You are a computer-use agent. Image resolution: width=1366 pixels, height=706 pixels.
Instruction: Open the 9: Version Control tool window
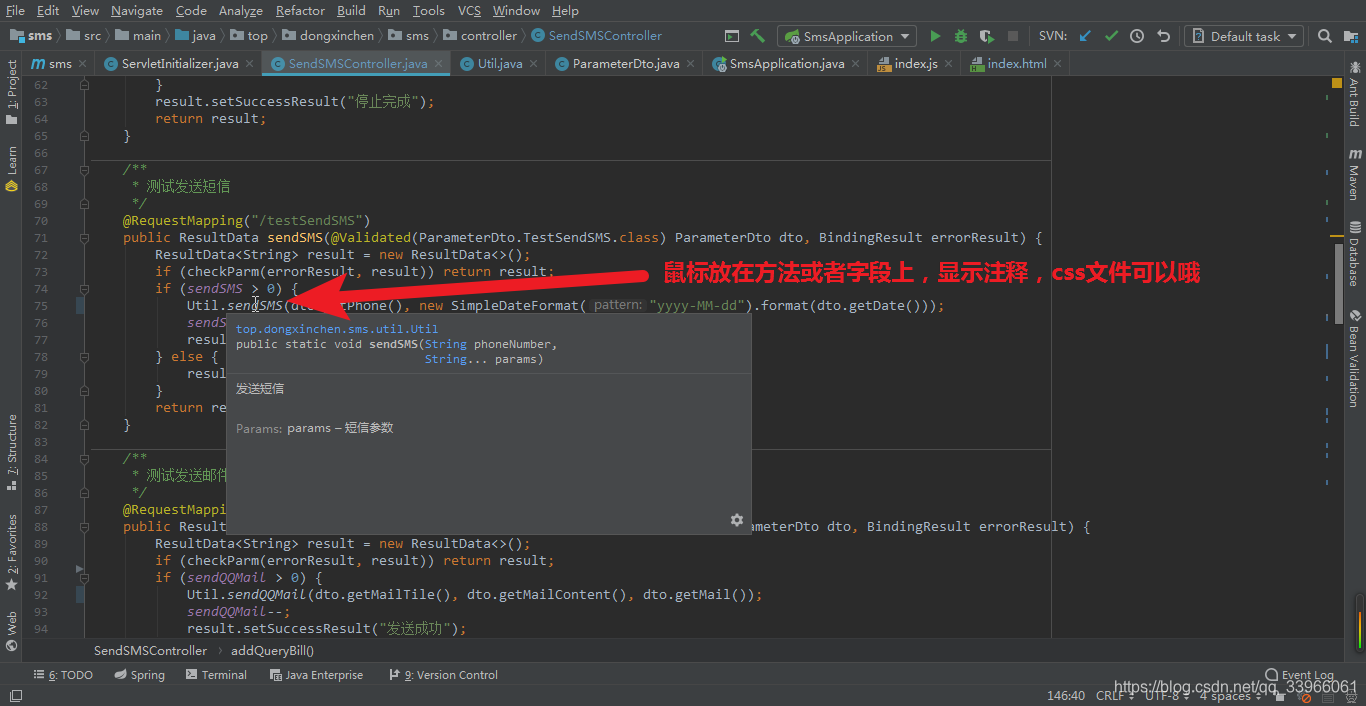pyautogui.click(x=443, y=675)
